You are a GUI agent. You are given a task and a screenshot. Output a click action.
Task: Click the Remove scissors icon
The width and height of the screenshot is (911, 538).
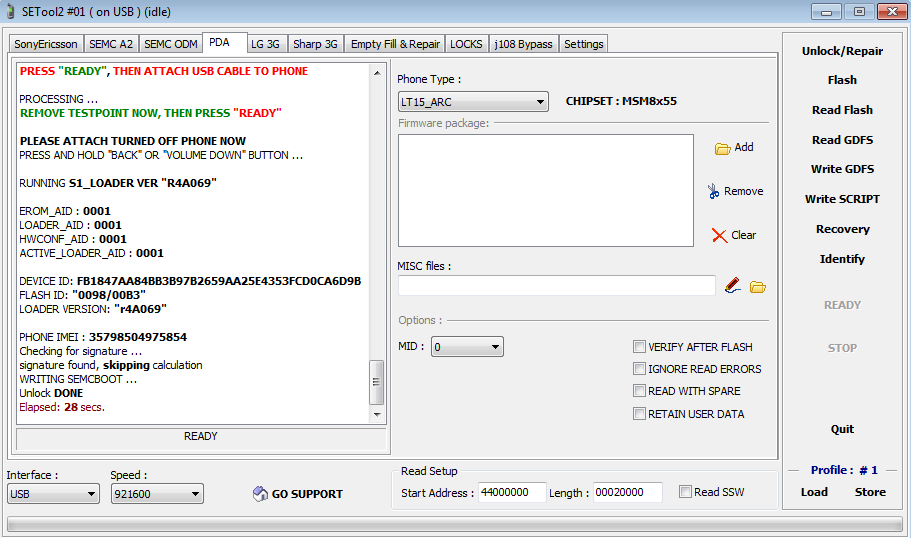713,191
